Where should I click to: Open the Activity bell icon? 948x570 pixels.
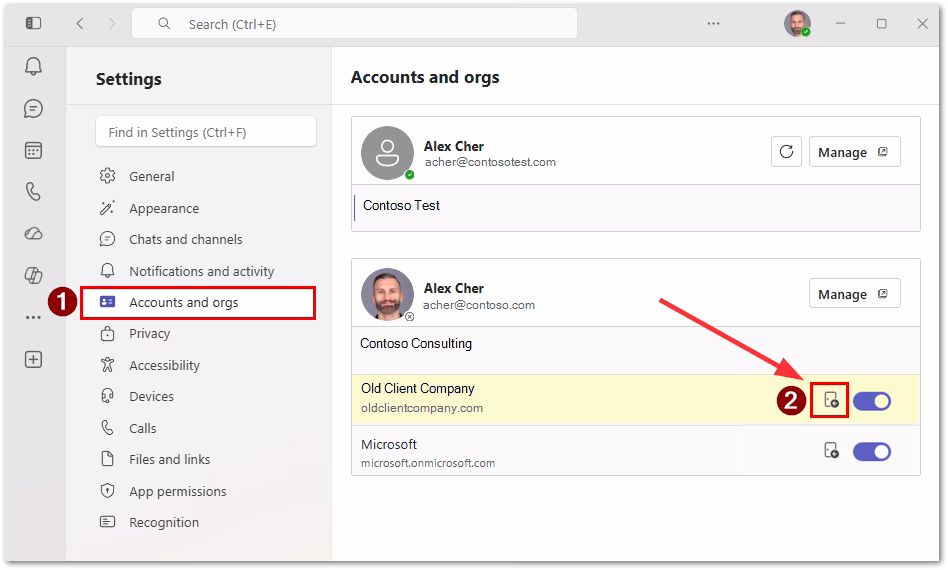(x=33, y=66)
